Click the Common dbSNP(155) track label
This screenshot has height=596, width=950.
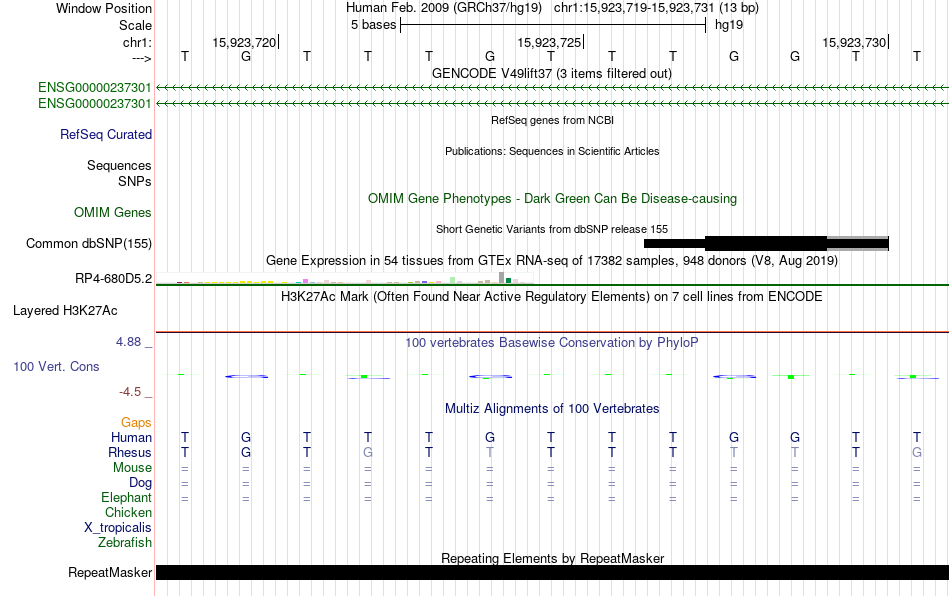pos(88,243)
